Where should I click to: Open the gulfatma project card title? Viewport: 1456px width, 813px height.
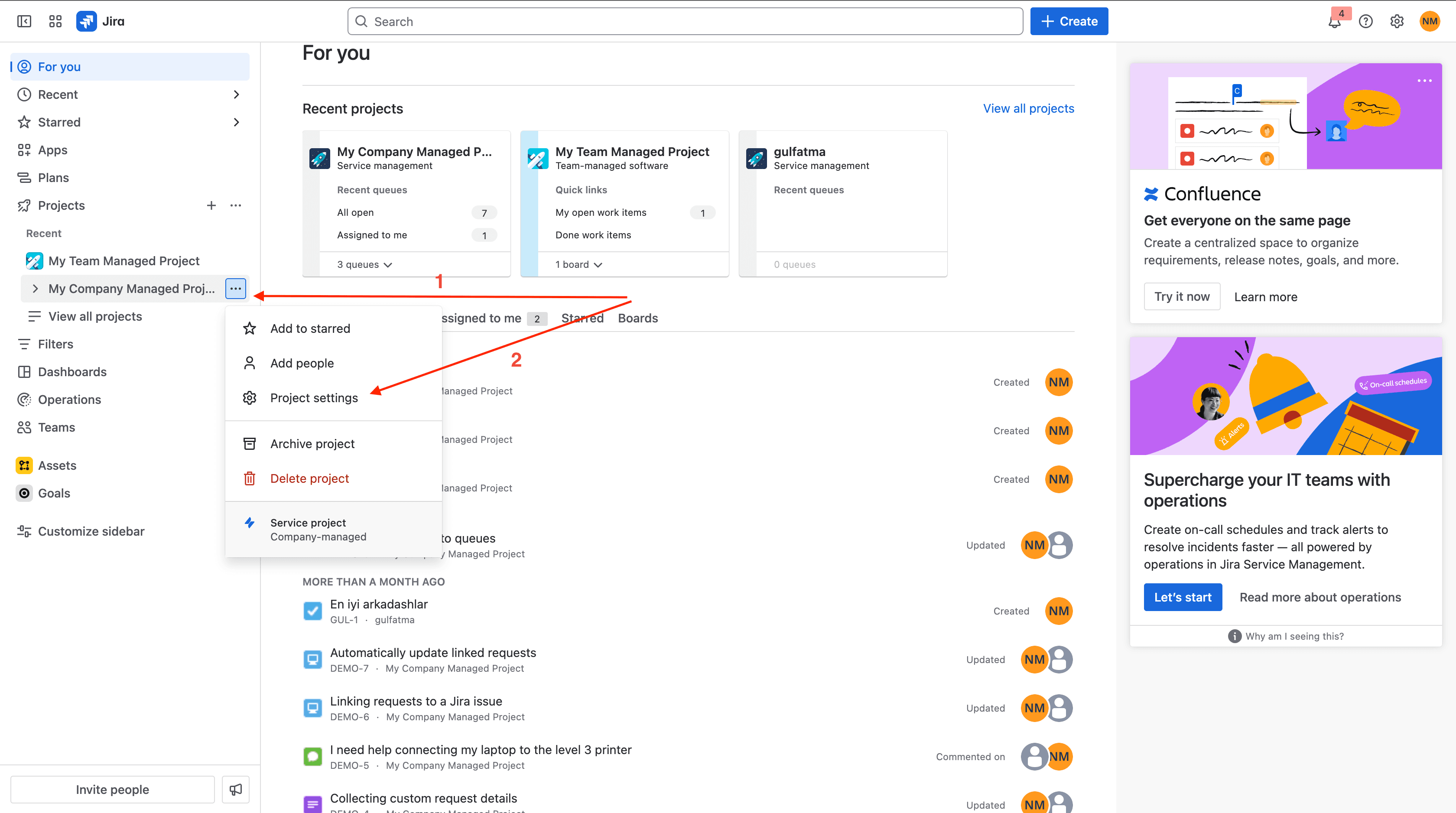(799, 152)
